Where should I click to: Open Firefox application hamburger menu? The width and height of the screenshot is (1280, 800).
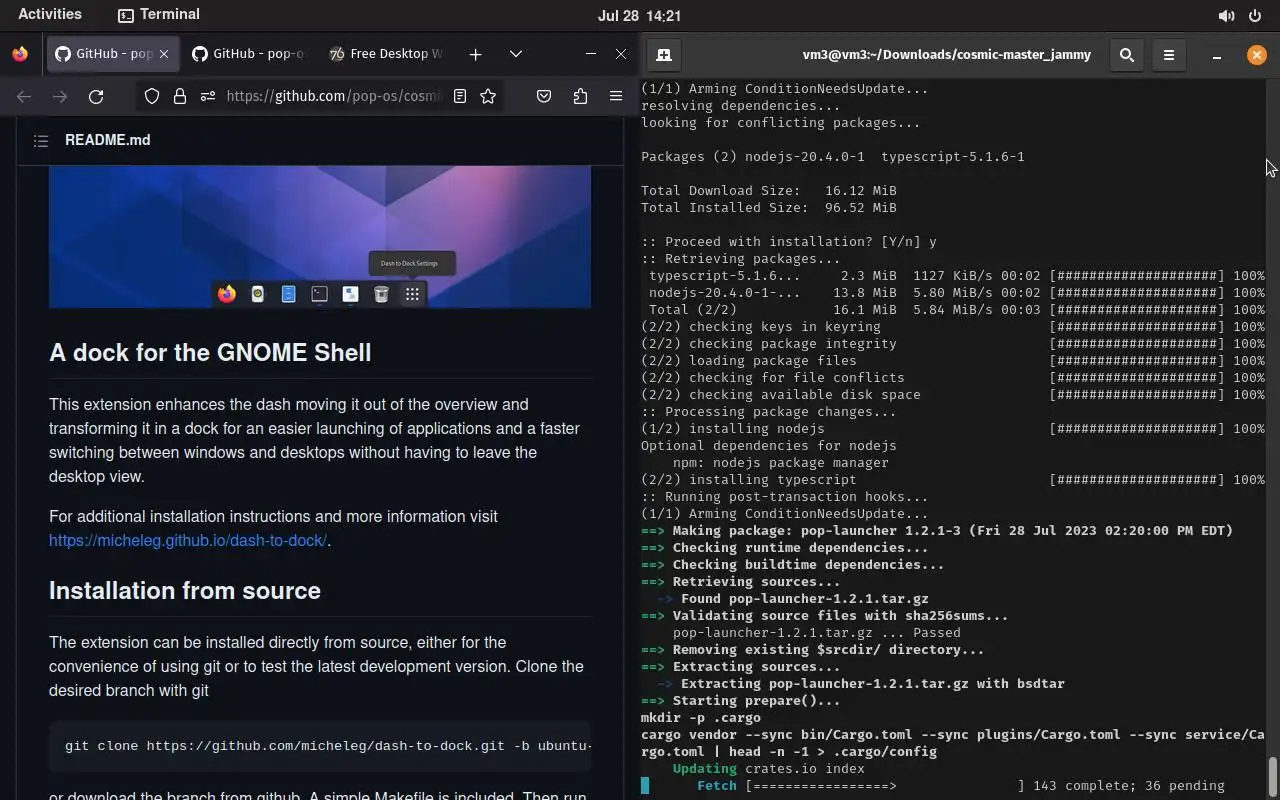point(616,96)
